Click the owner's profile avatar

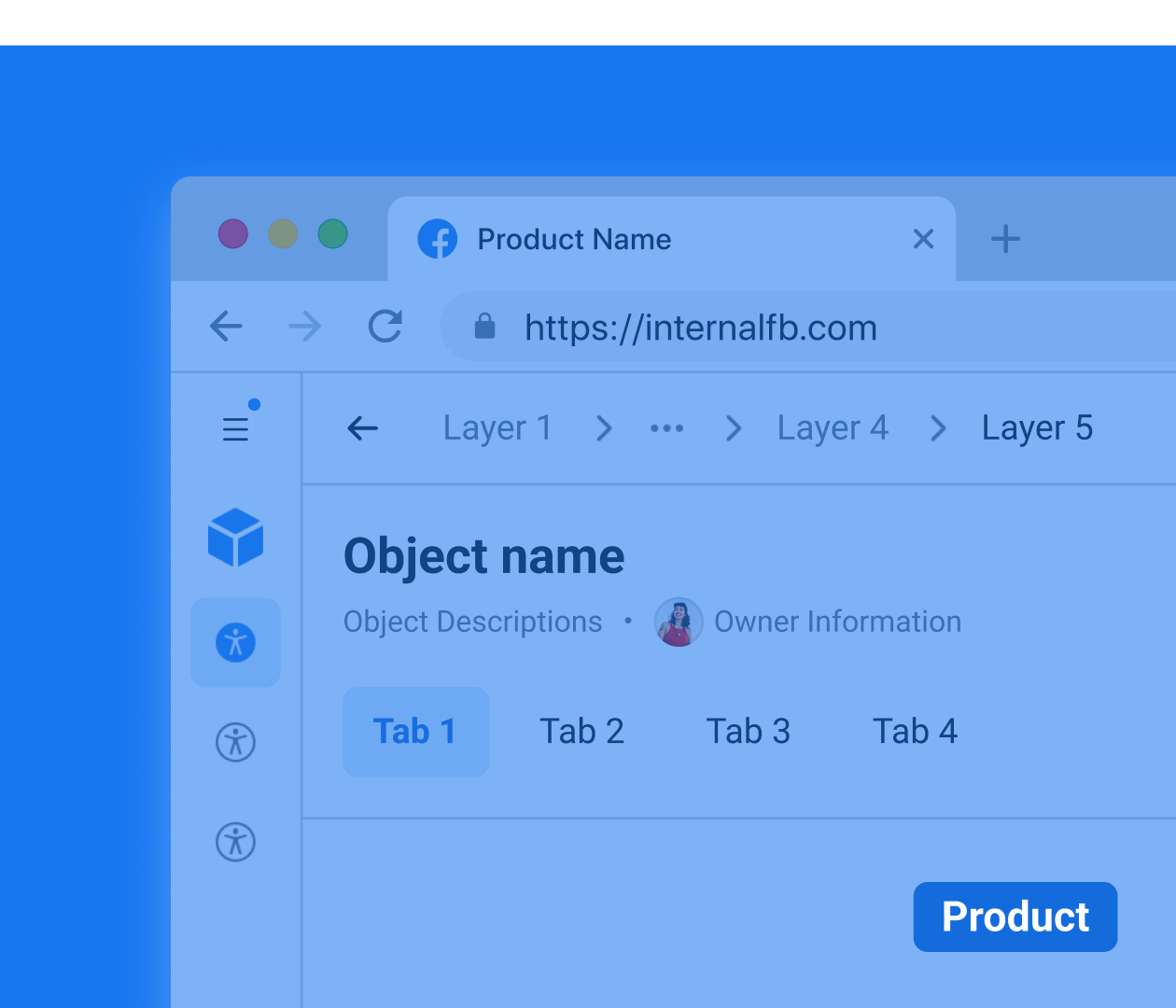679,623
